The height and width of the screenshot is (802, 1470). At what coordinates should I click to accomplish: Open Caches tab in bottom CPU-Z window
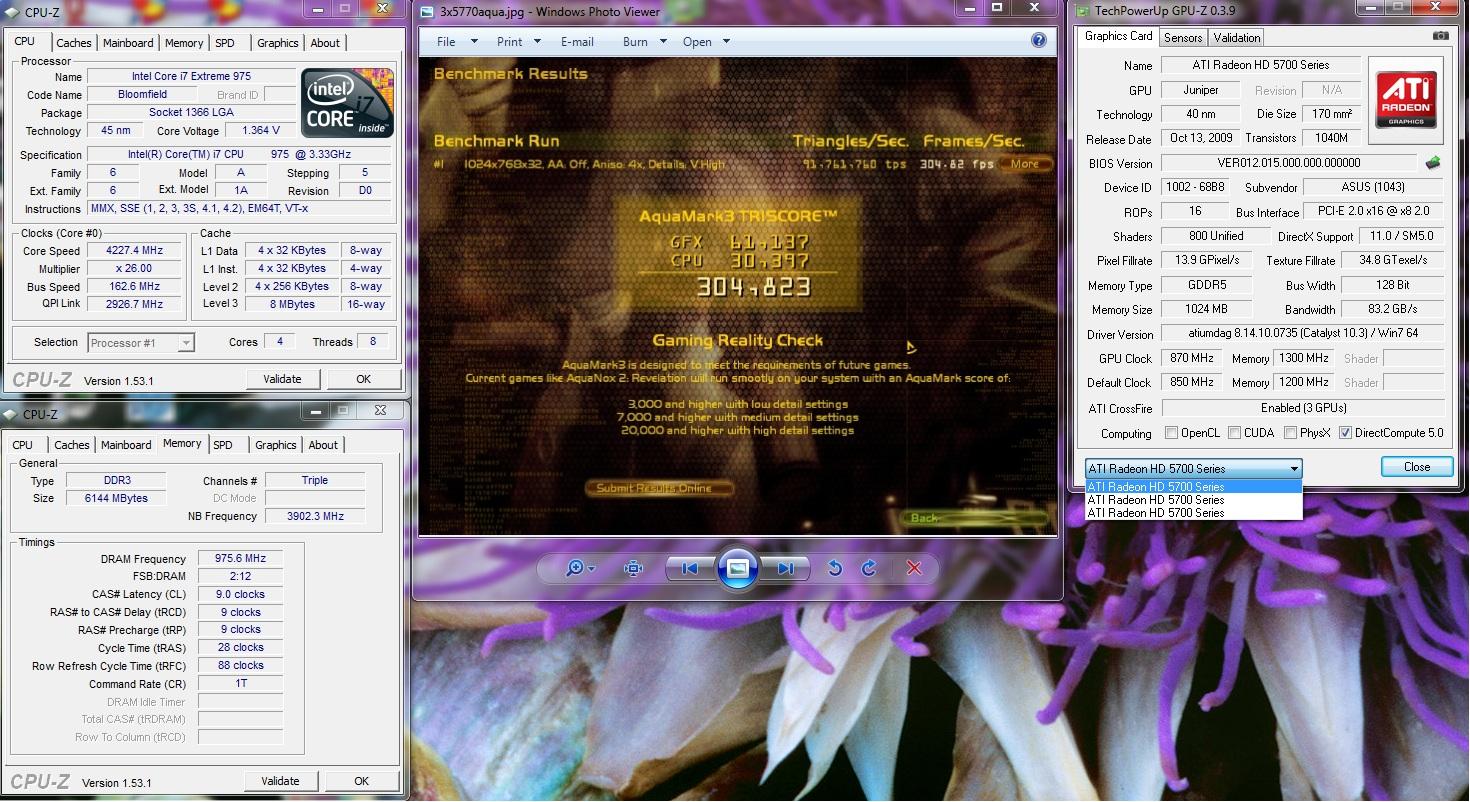(x=72, y=445)
